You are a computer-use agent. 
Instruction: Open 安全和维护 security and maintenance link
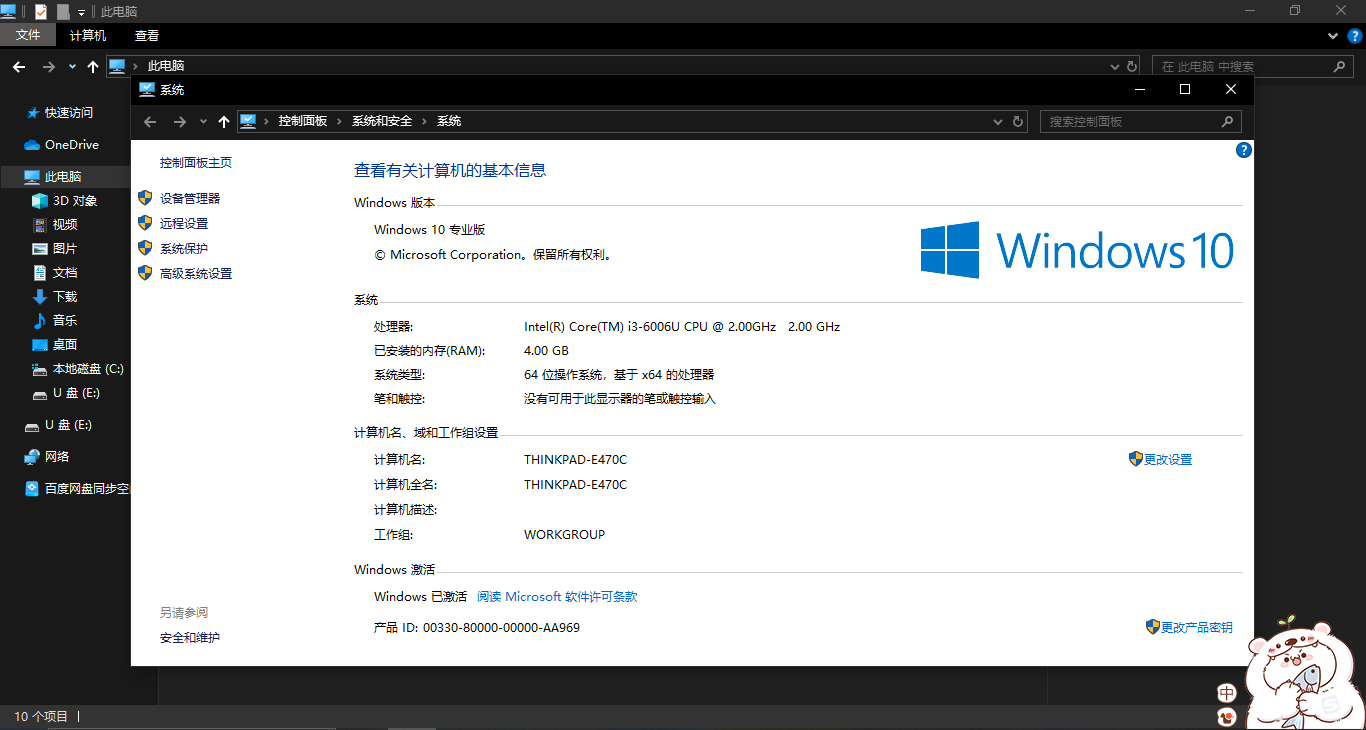point(190,638)
